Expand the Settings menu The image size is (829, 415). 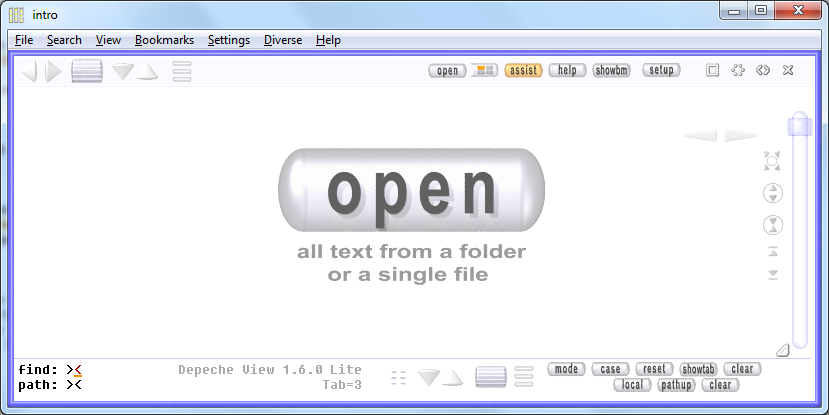click(229, 40)
